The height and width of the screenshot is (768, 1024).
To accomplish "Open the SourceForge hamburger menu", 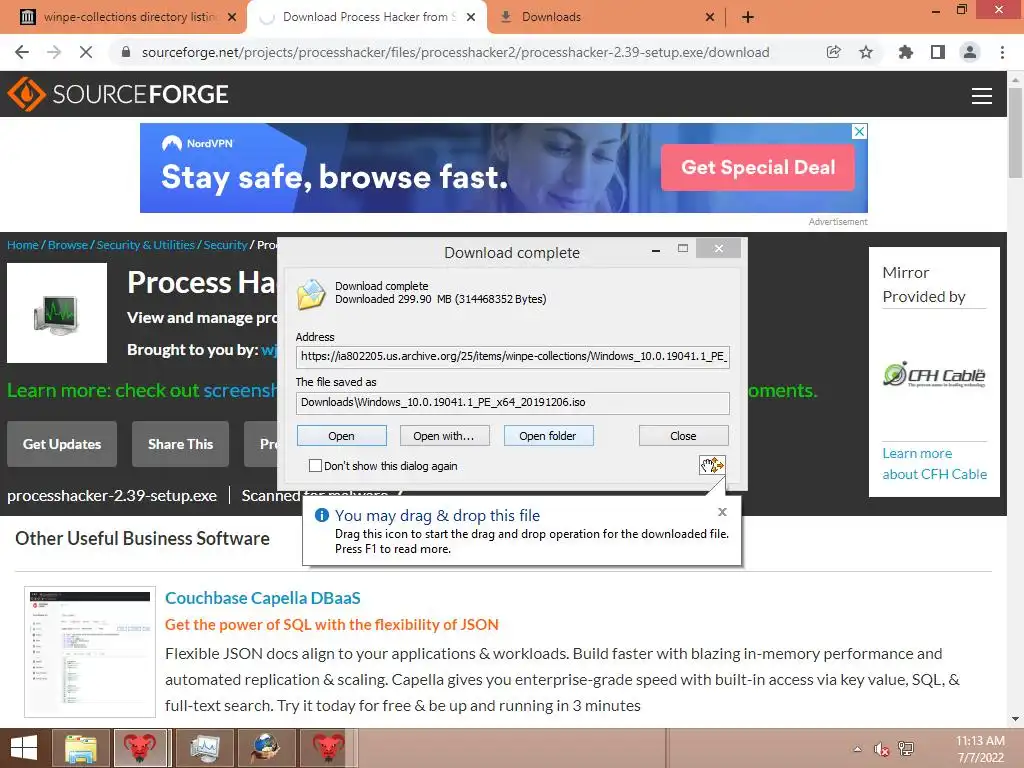I will coord(982,96).
